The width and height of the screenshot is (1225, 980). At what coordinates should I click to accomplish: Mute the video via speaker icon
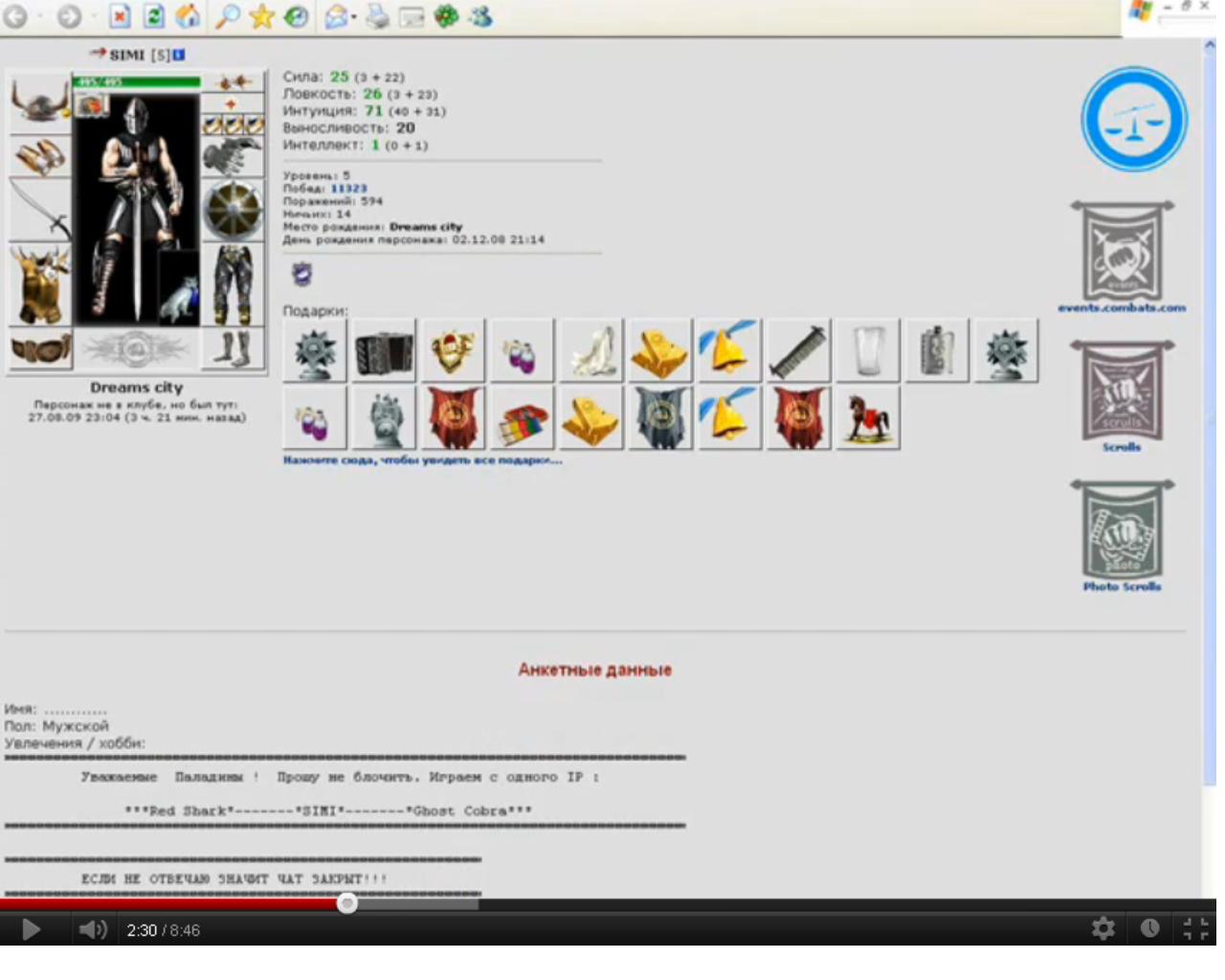93,929
